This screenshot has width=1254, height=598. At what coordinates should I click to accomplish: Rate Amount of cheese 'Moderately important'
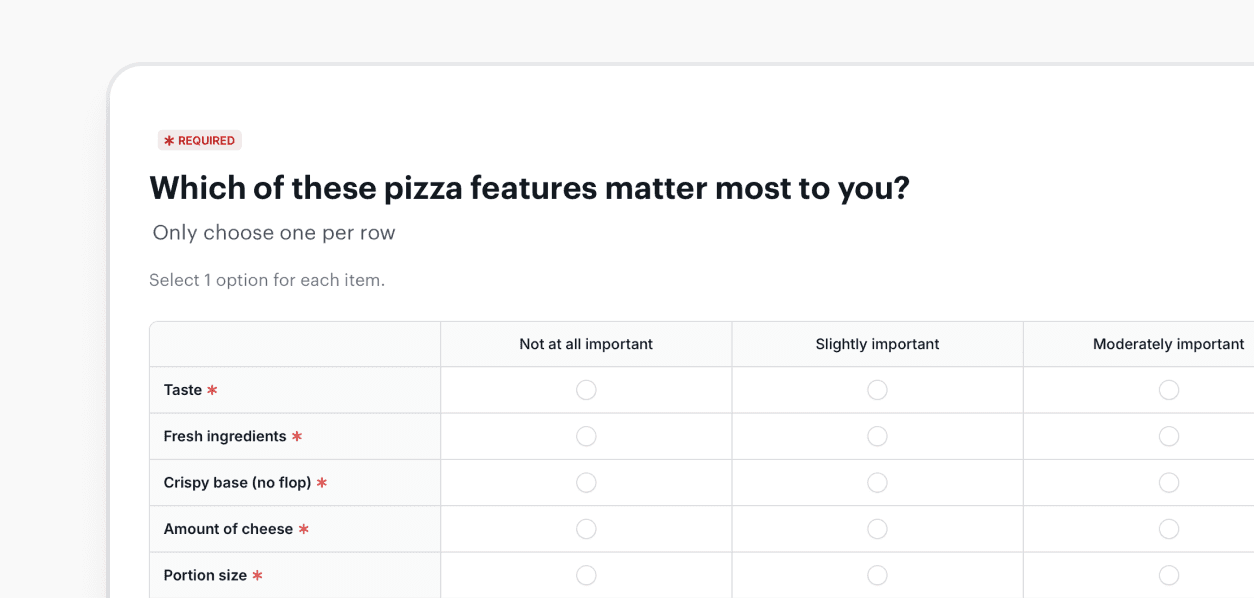(x=1168, y=529)
